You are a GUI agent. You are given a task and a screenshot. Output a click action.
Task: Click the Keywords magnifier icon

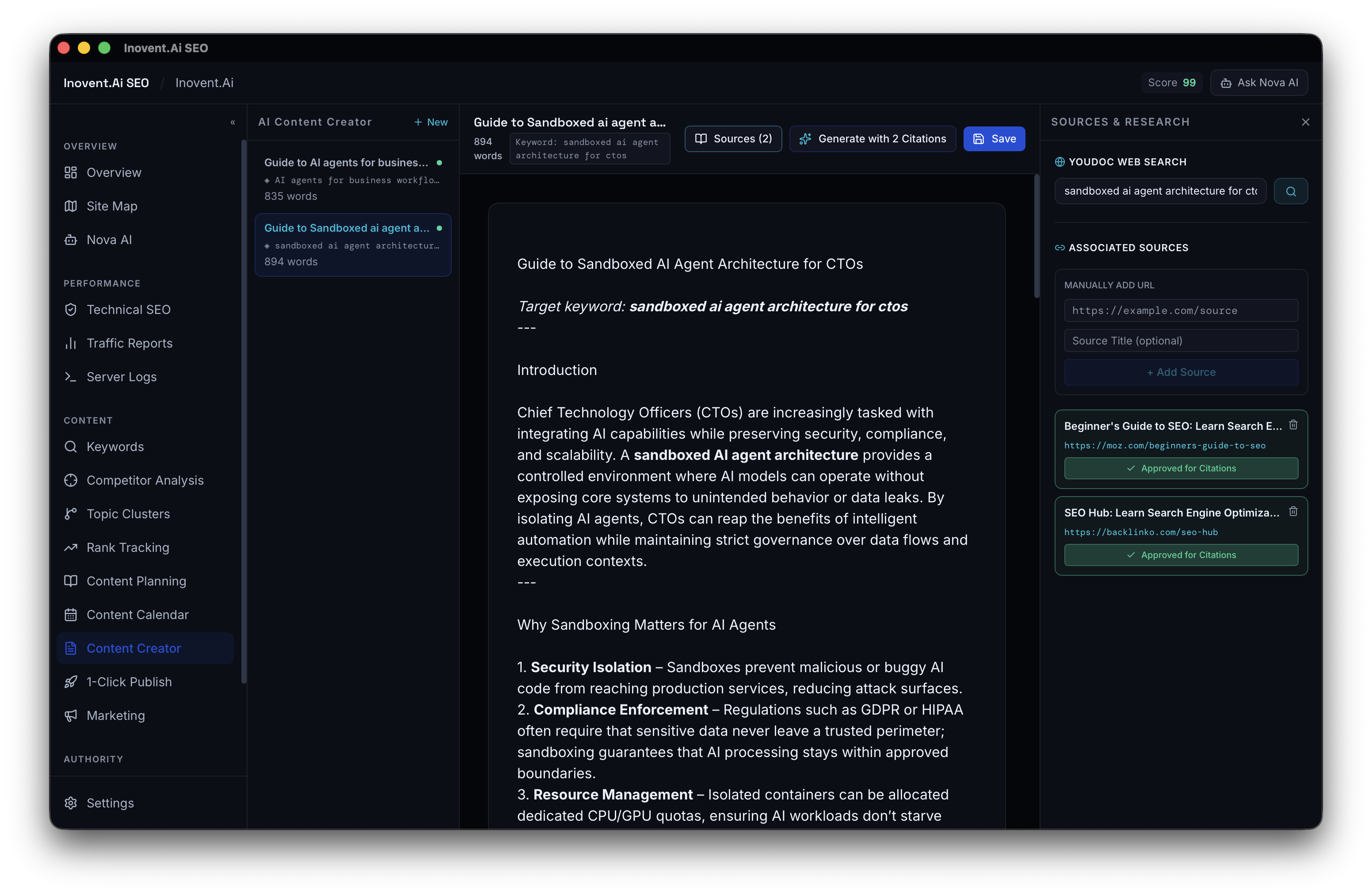70,446
